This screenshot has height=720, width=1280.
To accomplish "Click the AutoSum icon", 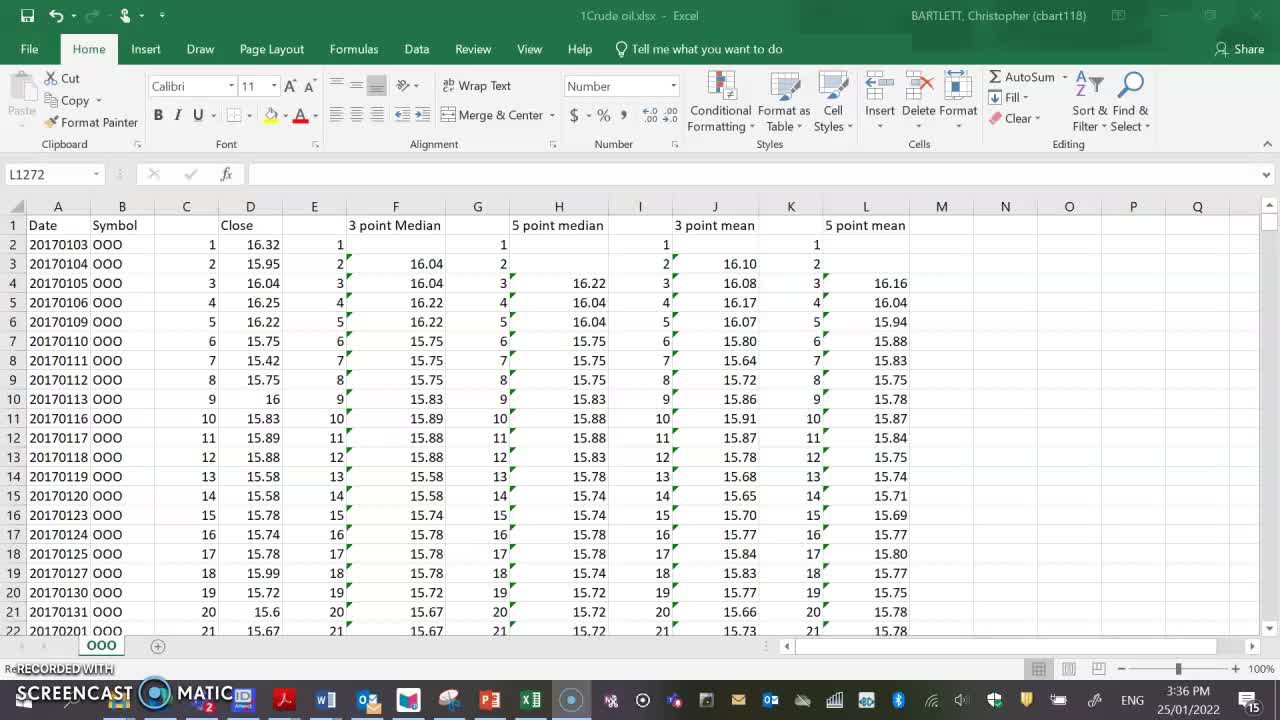I will [996, 76].
